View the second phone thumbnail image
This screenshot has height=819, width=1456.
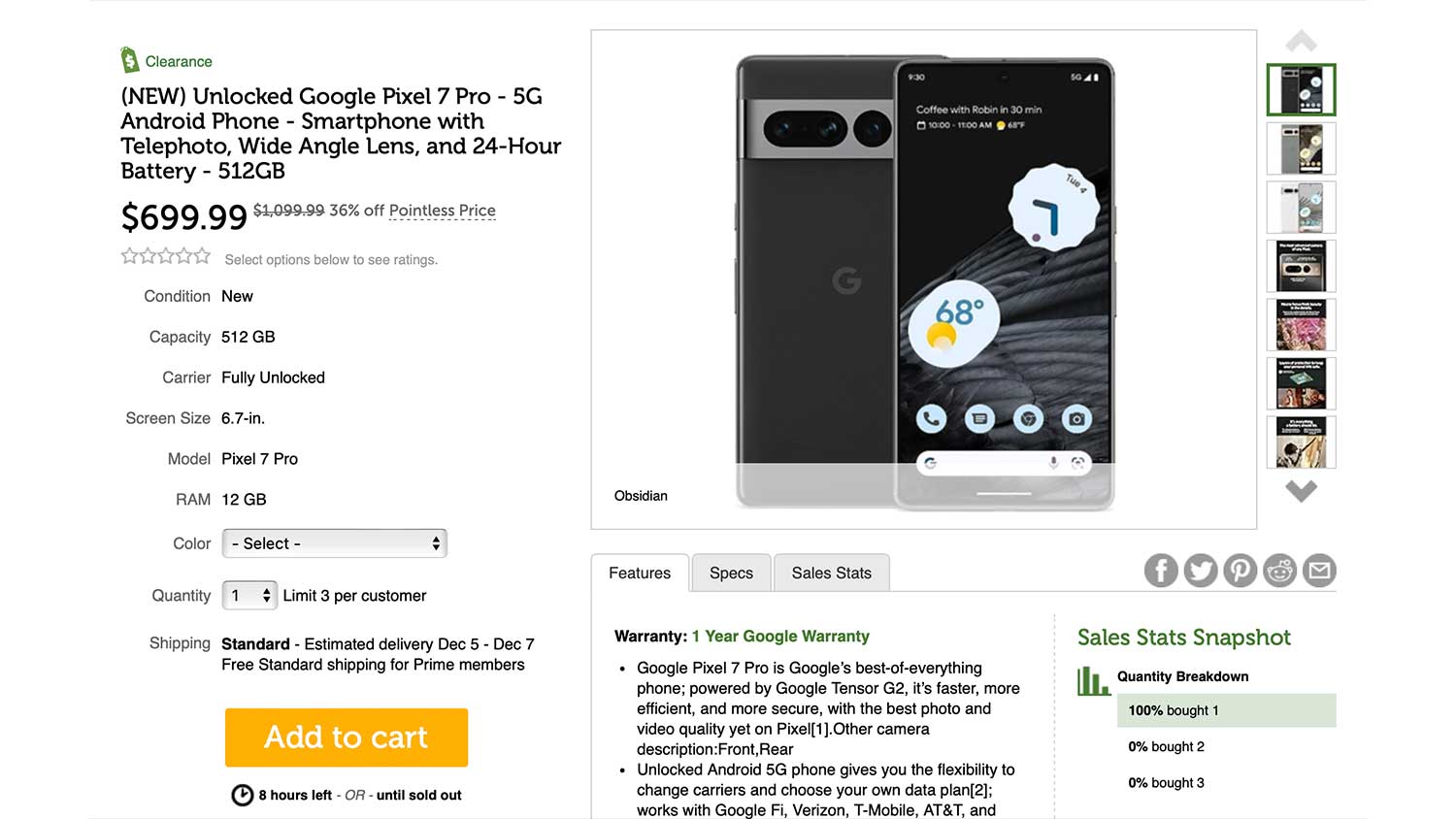[1301, 148]
